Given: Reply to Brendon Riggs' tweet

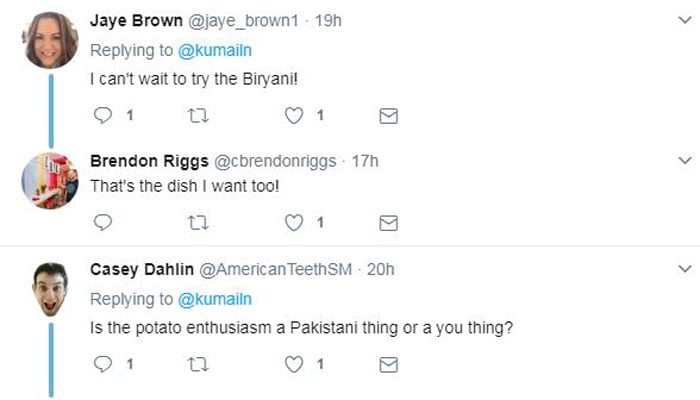Looking at the screenshot, I should 102,222.
